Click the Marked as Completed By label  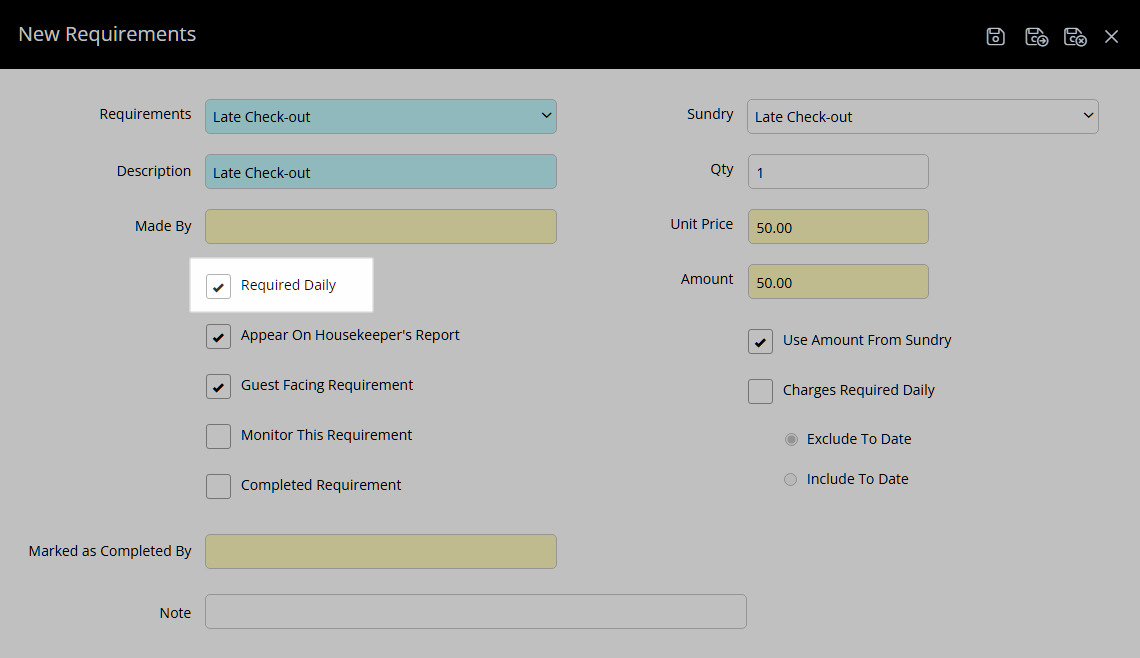[110, 551]
